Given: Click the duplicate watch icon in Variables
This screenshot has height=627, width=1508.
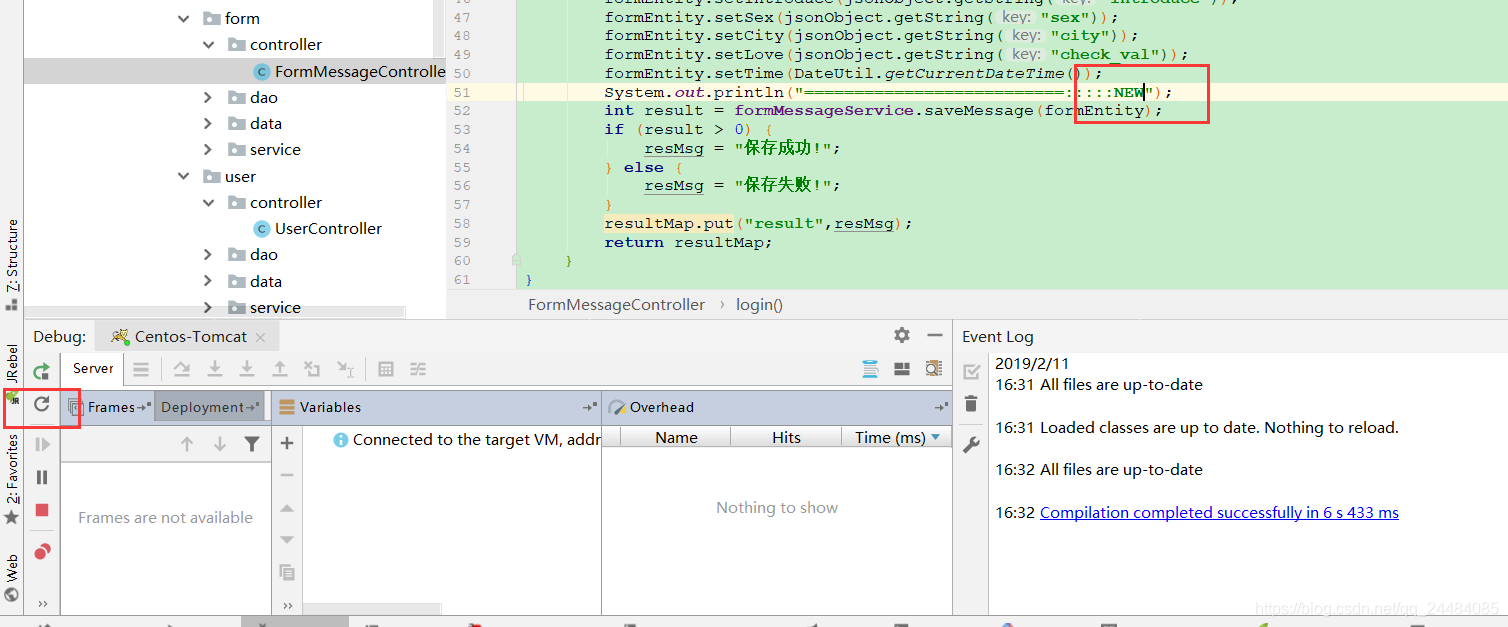Looking at the screenshot, I should tap(287, 573).
